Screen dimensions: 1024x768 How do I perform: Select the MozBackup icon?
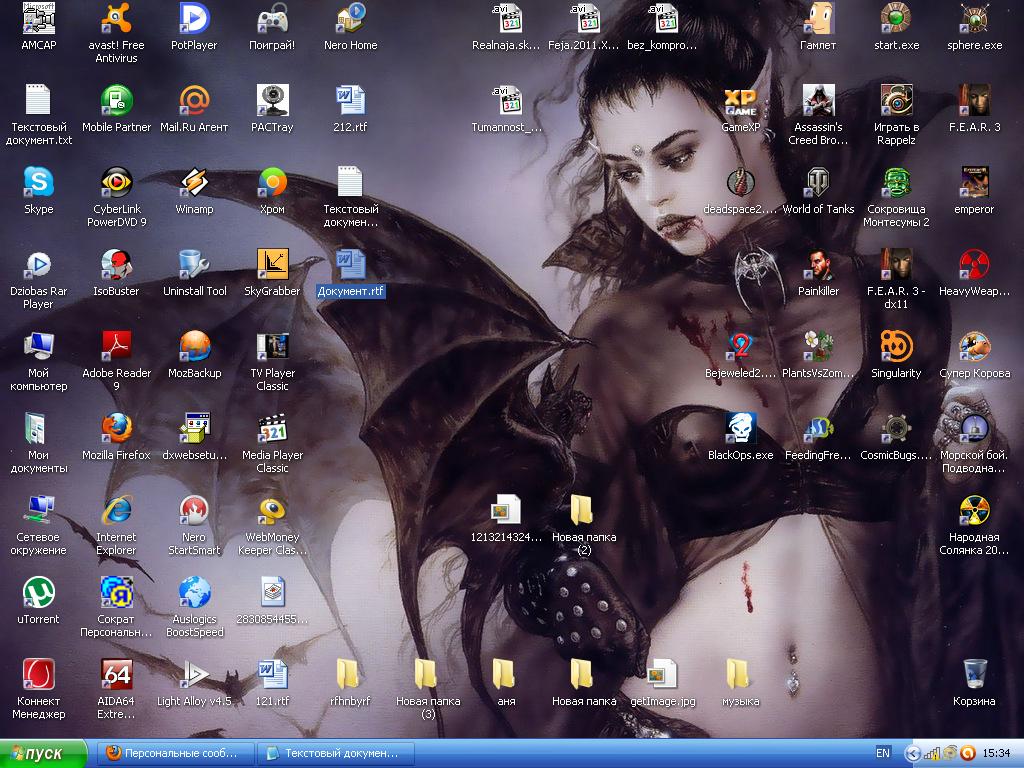pyautogui.click(x=194, y=346)
